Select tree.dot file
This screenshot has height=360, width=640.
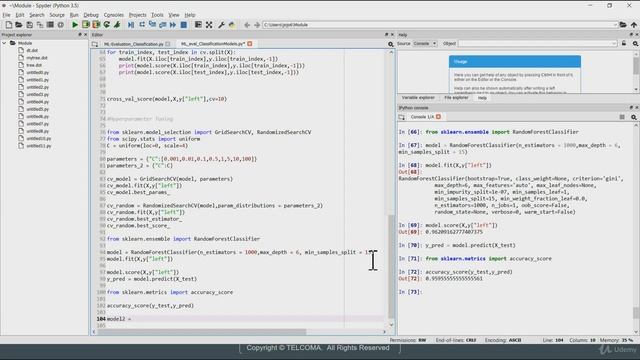34,65
